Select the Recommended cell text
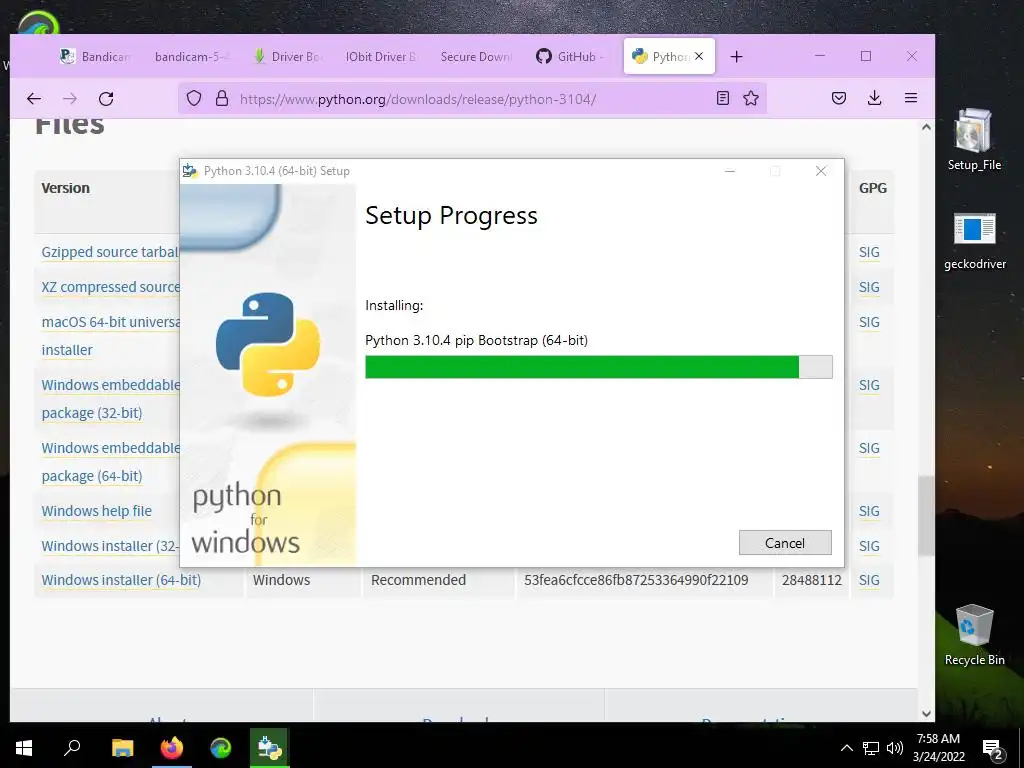Image resolution: width=1024 pixels, height=768 pixels. pos(419,580)
